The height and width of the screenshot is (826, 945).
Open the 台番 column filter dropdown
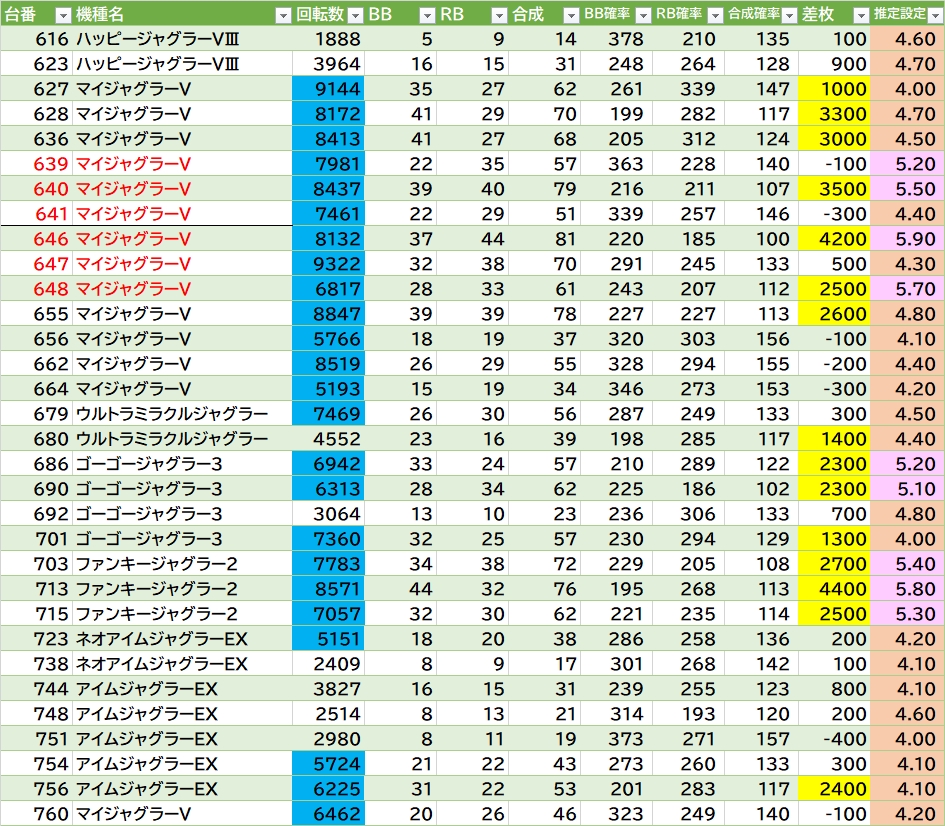tap(62, 15)
